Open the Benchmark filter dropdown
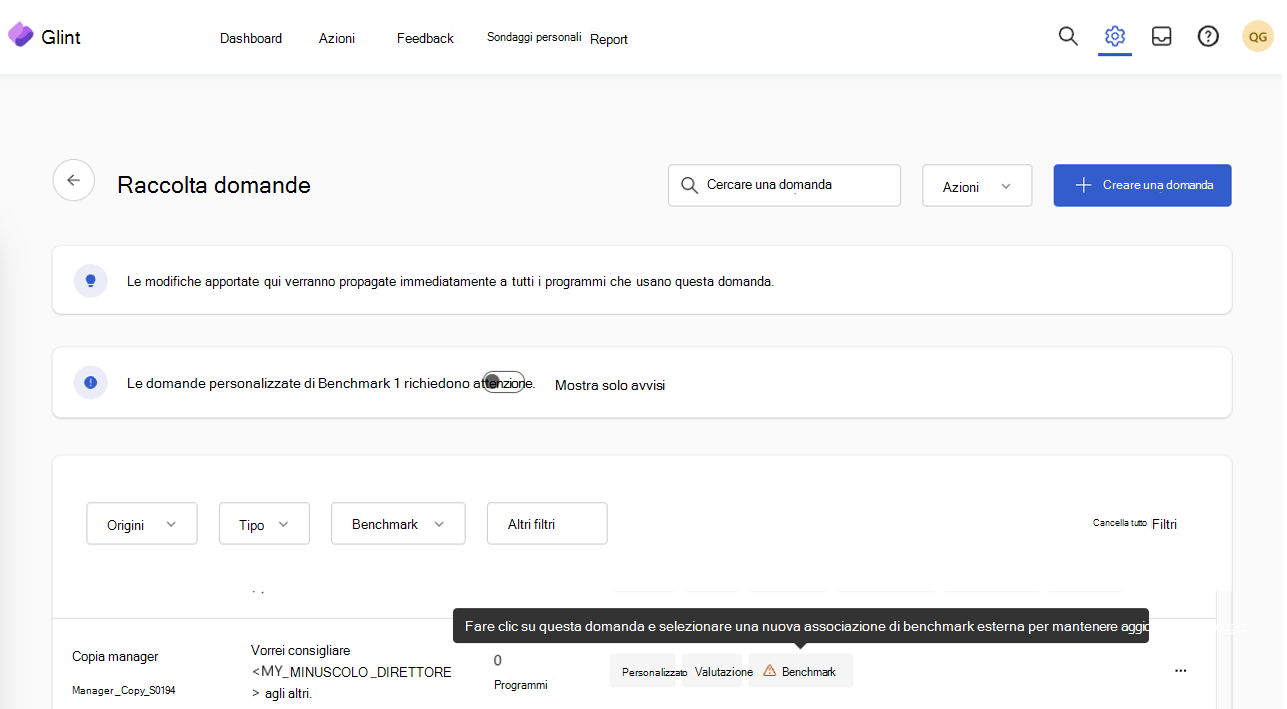The image size is (1287, 709). (x=398, y=523)
